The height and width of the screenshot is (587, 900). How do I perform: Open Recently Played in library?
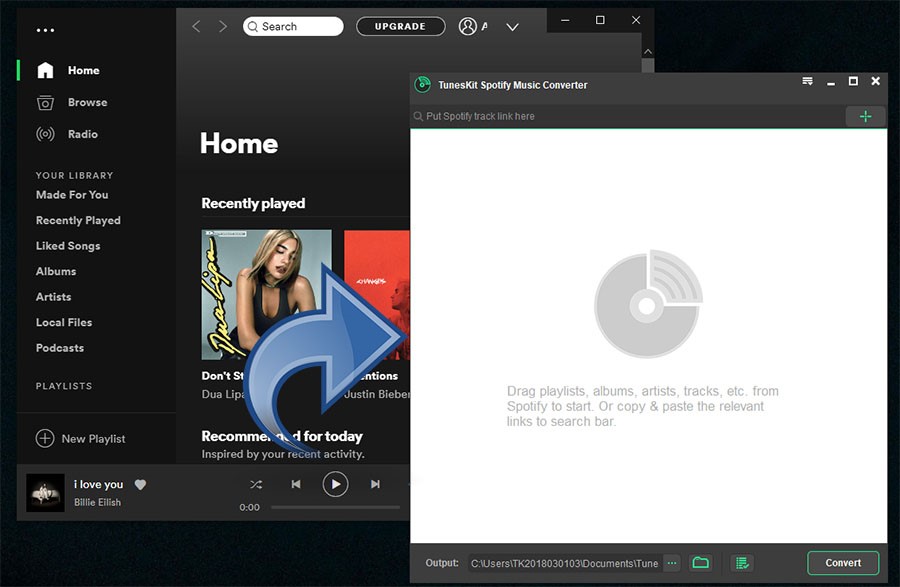78,220
